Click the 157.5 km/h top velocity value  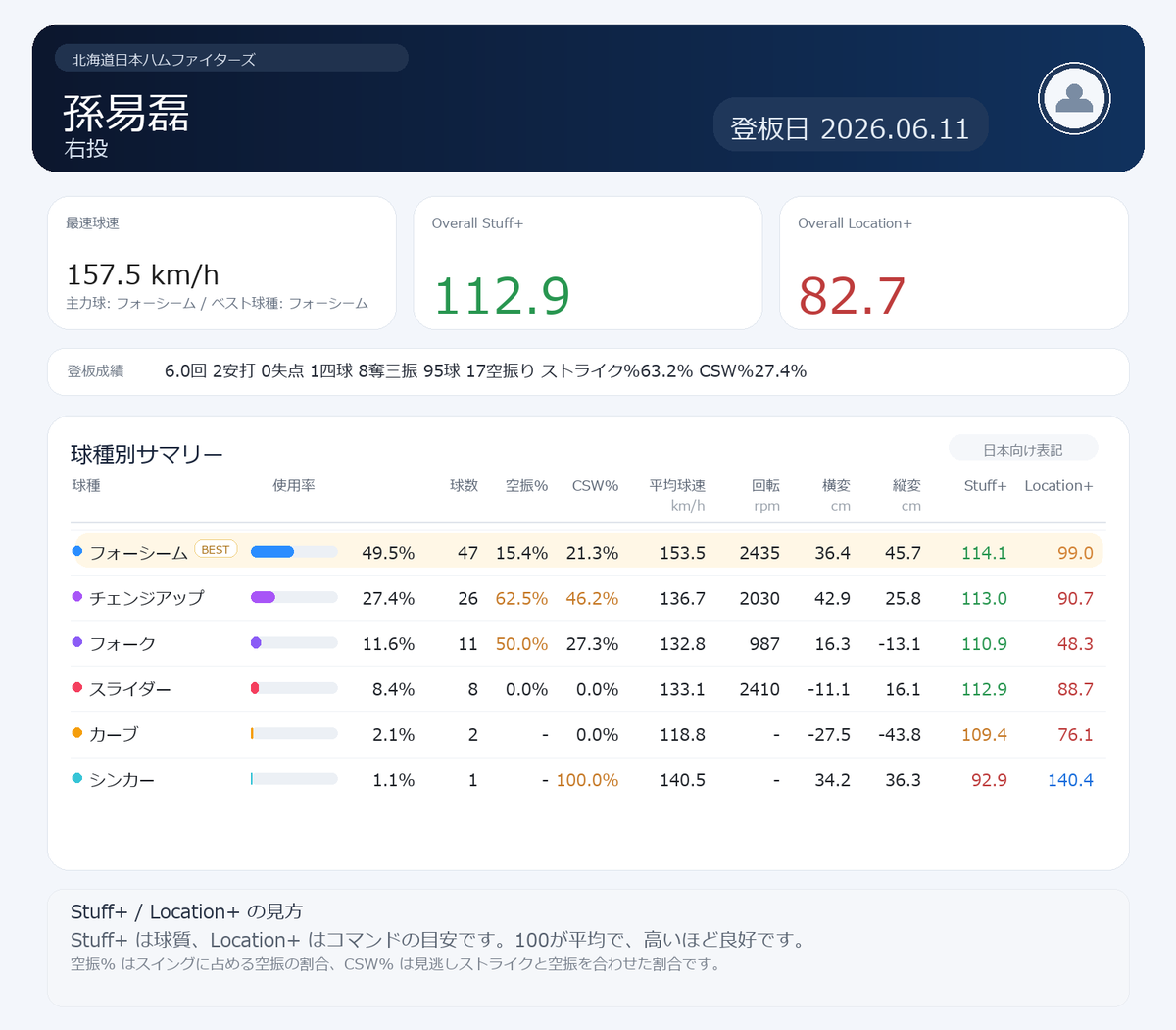(x=143, y=274)
